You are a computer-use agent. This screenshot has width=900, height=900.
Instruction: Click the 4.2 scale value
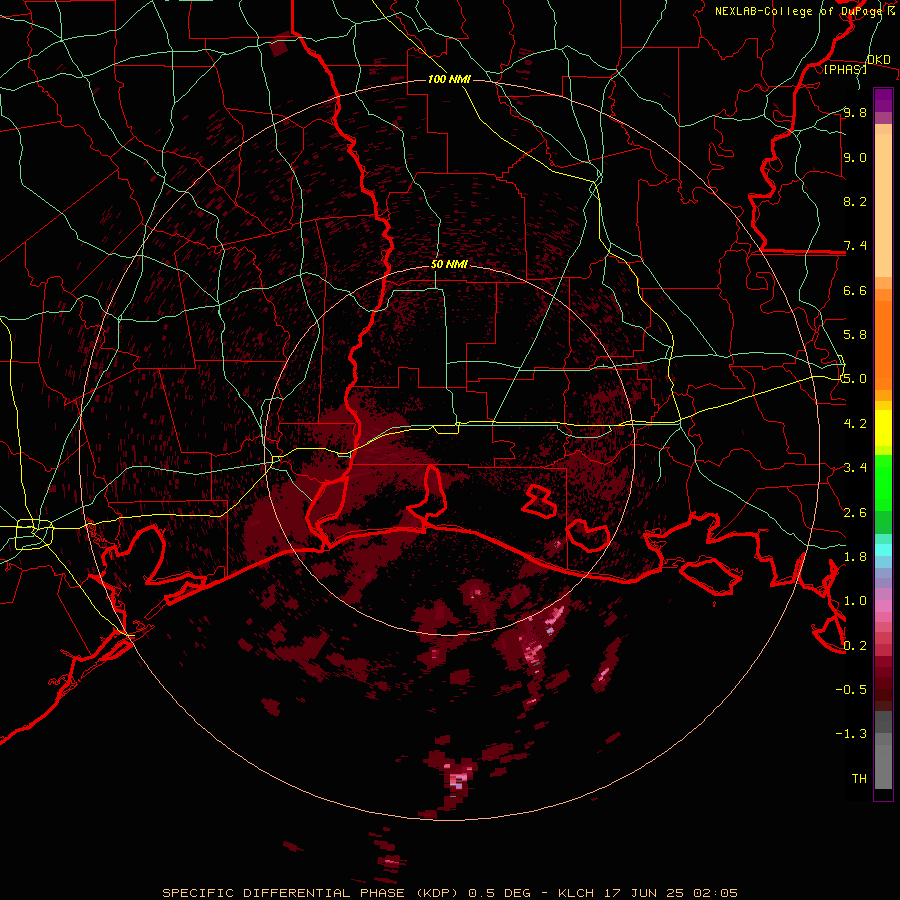[855, 424]
